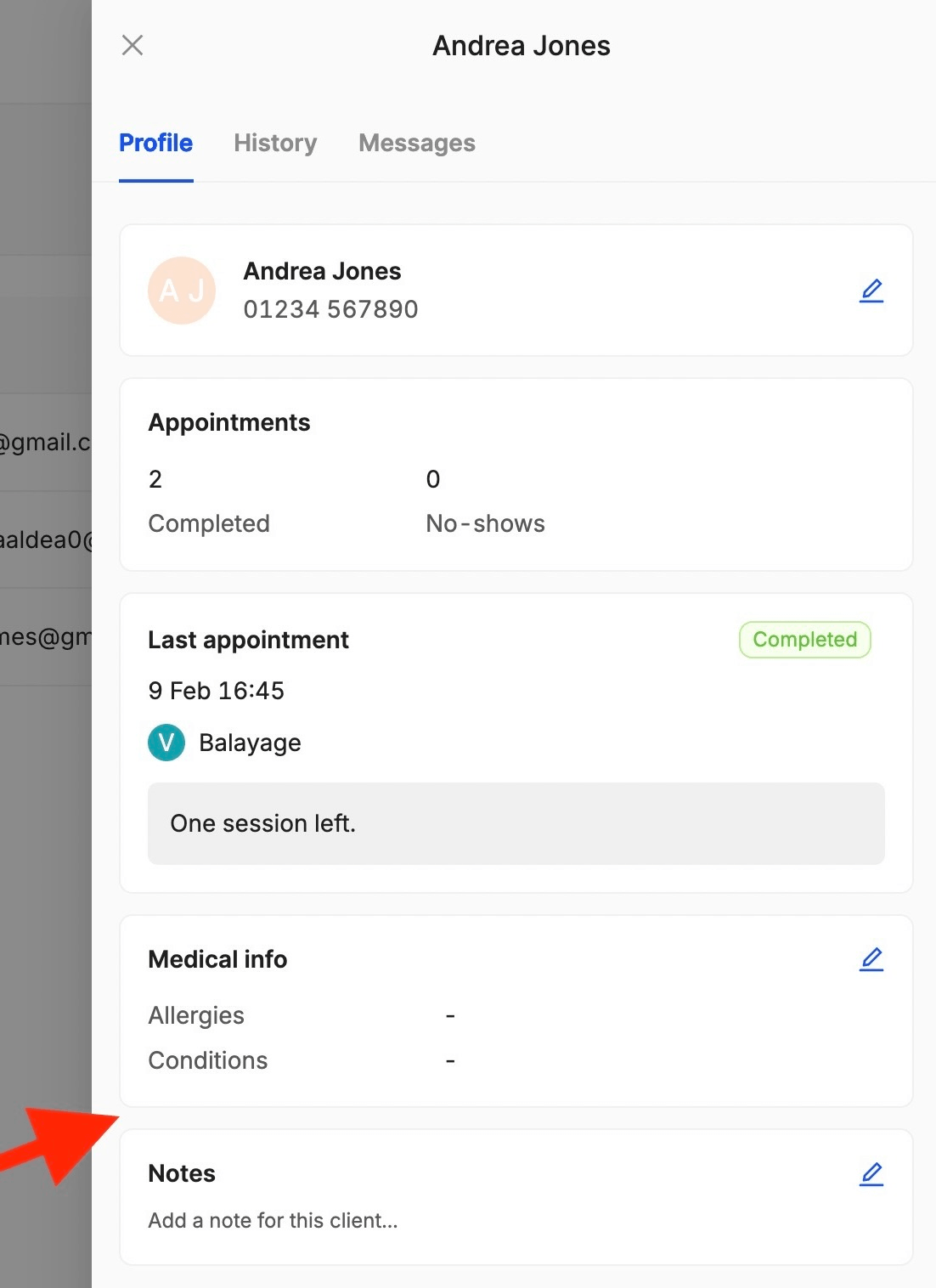The width and height of the screenshot is (936, 1288).
Task: Select the Profile tab
Action: [x=156, y=143]
